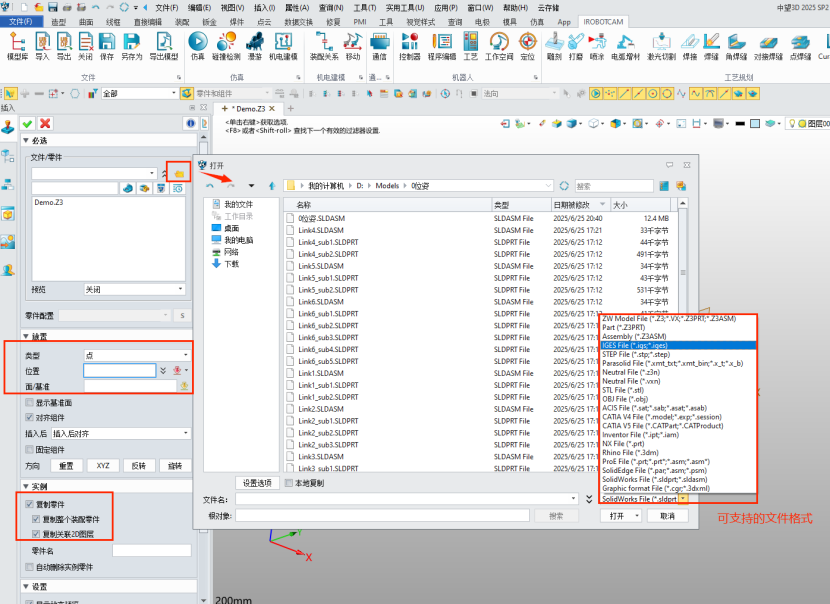
Task: Click the refresh icon beside path bar
Action: (x=564, y=186)
